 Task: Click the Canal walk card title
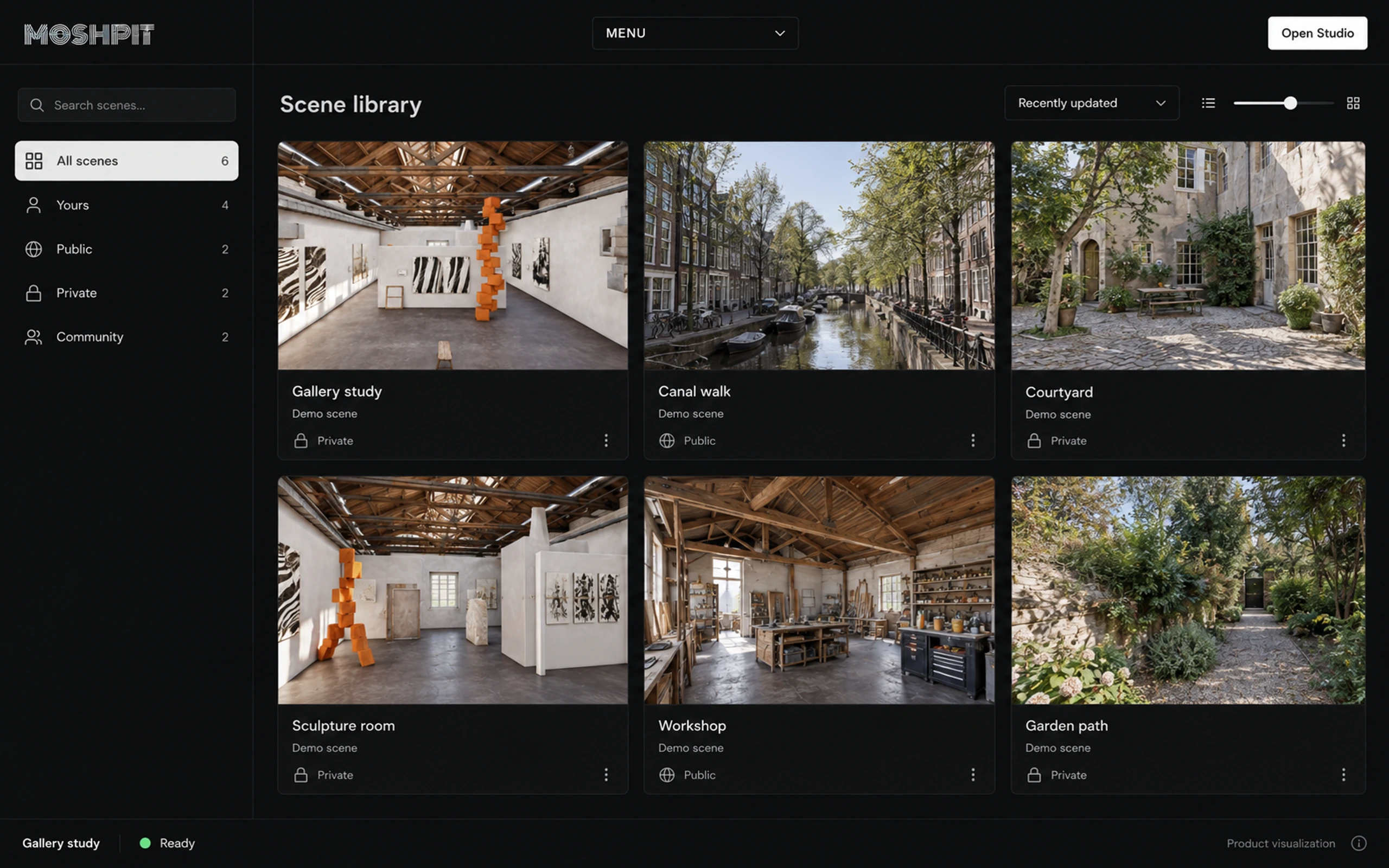pos(694,392)
